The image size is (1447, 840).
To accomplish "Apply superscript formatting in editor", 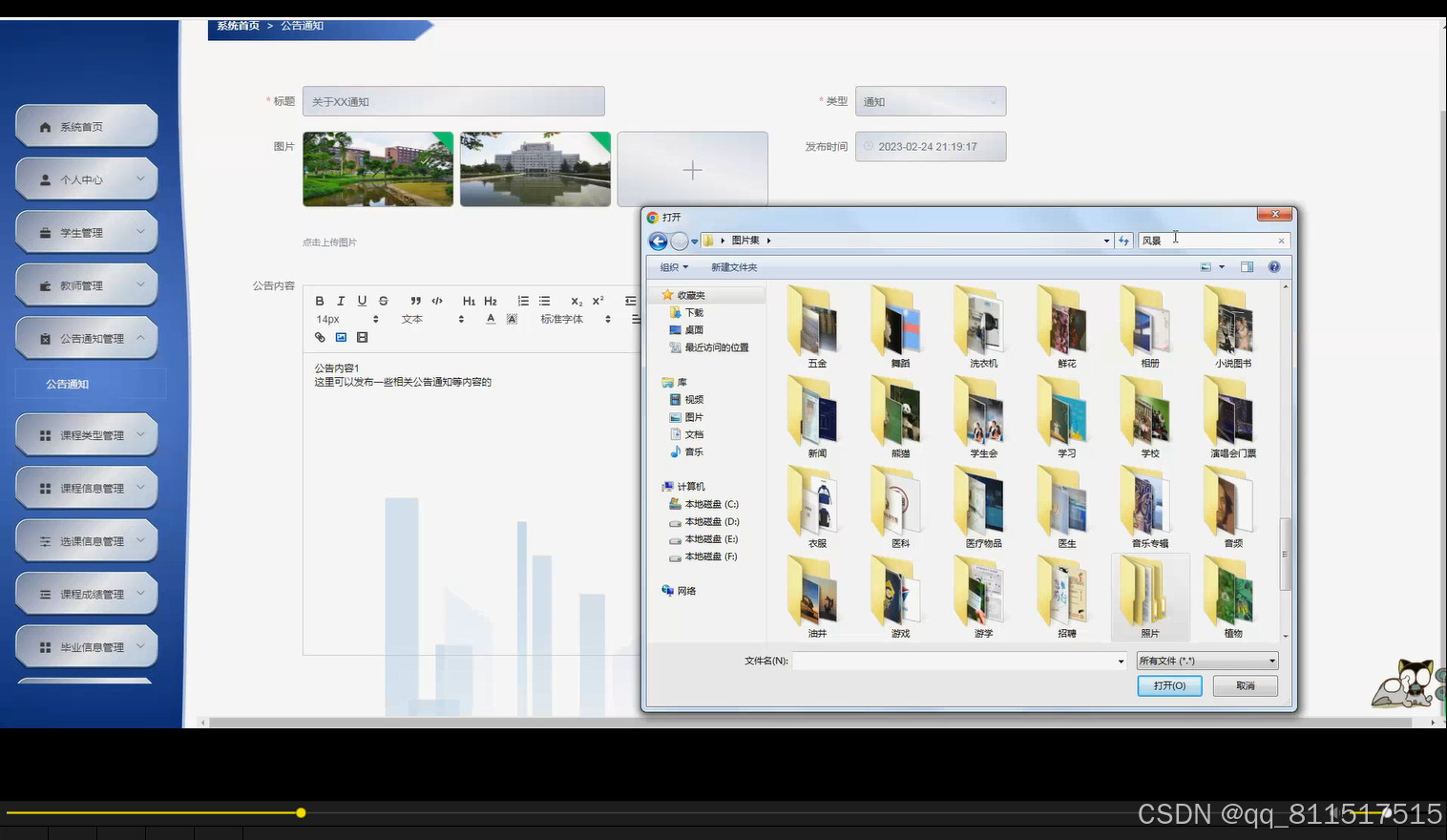I will pos(598,301).
